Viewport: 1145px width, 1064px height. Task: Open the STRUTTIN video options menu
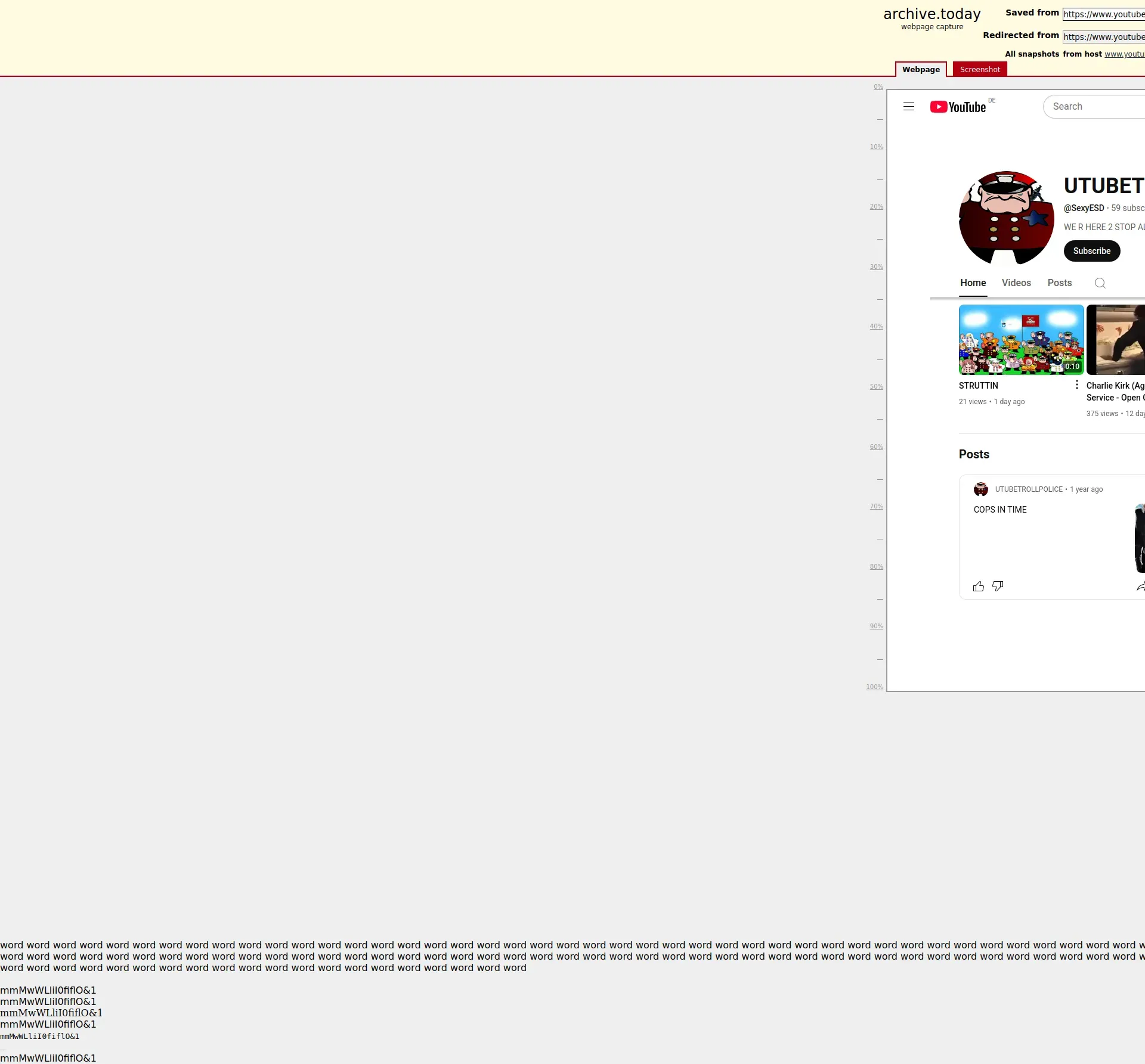(1077, 385)
